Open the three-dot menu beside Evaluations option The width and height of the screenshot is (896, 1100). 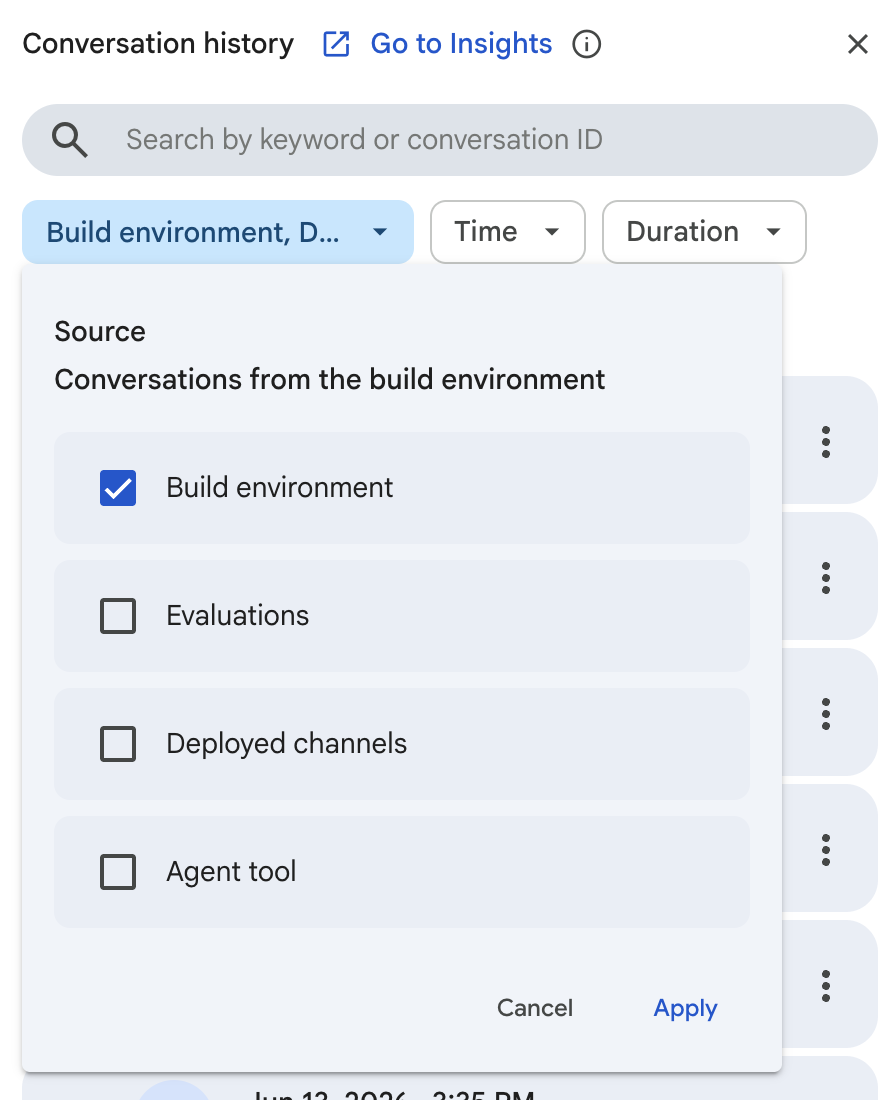826,578
